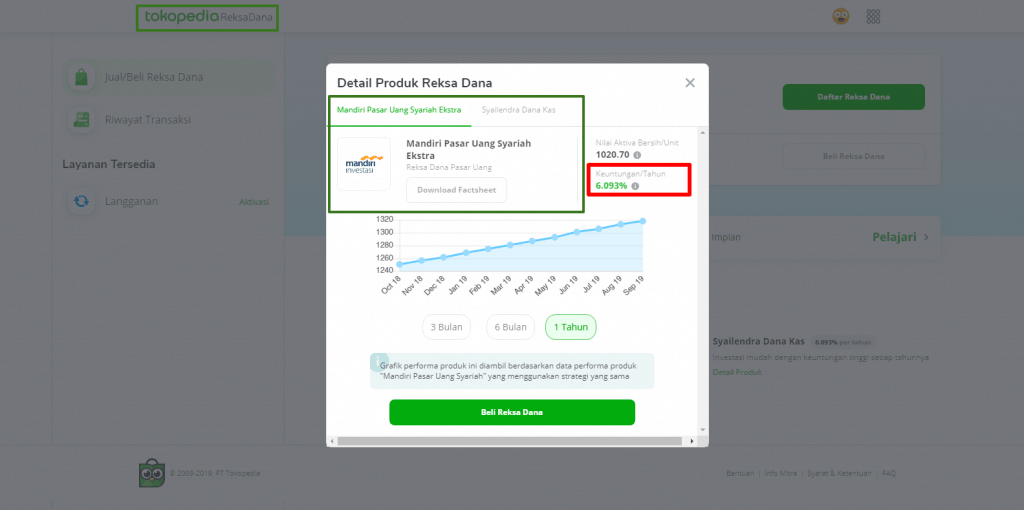This screenshot has width=1024, height=510.
Task: Click the info icon in chart note banner
Action: point(379,362)
